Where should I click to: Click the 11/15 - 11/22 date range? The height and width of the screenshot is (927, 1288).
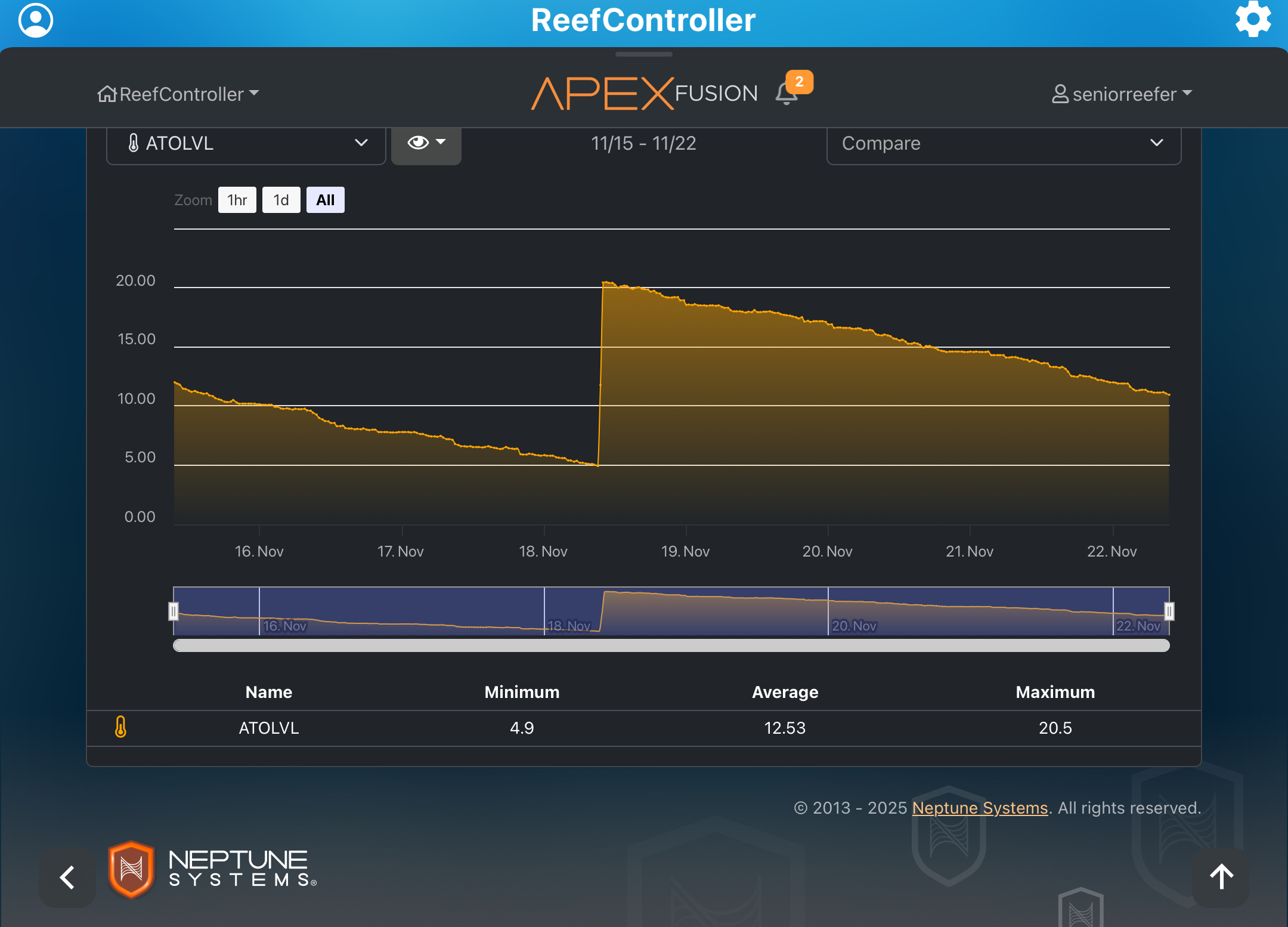pyautogui.click(x=643, y=143)
